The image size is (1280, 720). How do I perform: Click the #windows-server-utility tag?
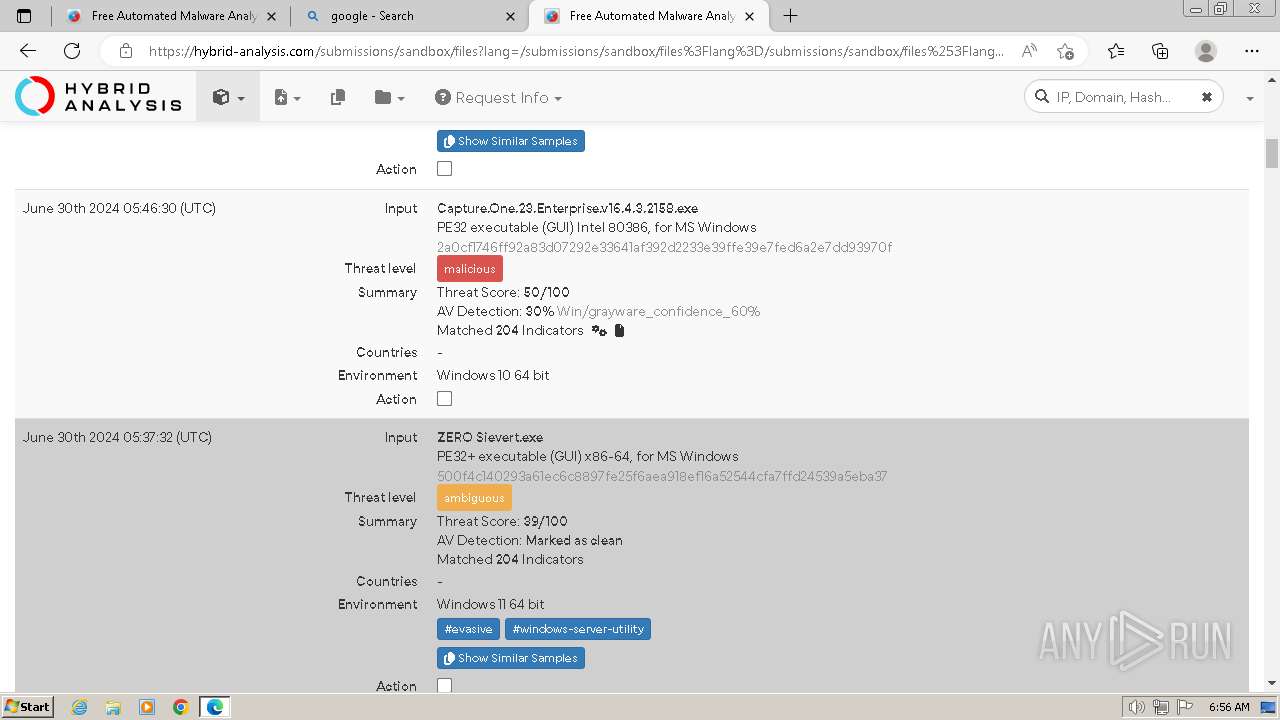(578, 629)
